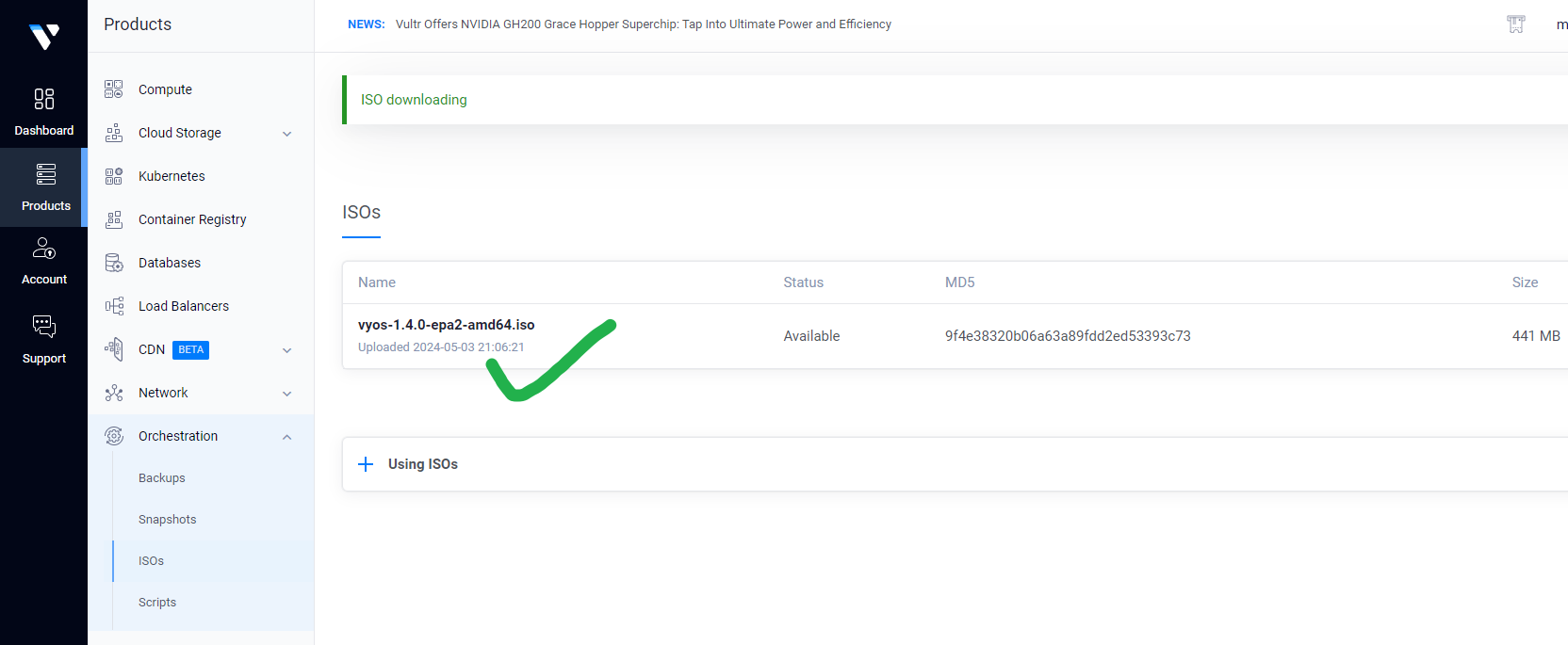Open the Account person icon
Image resolution: width=1568 pixels, height=645 pixels.
pos(43,249)
